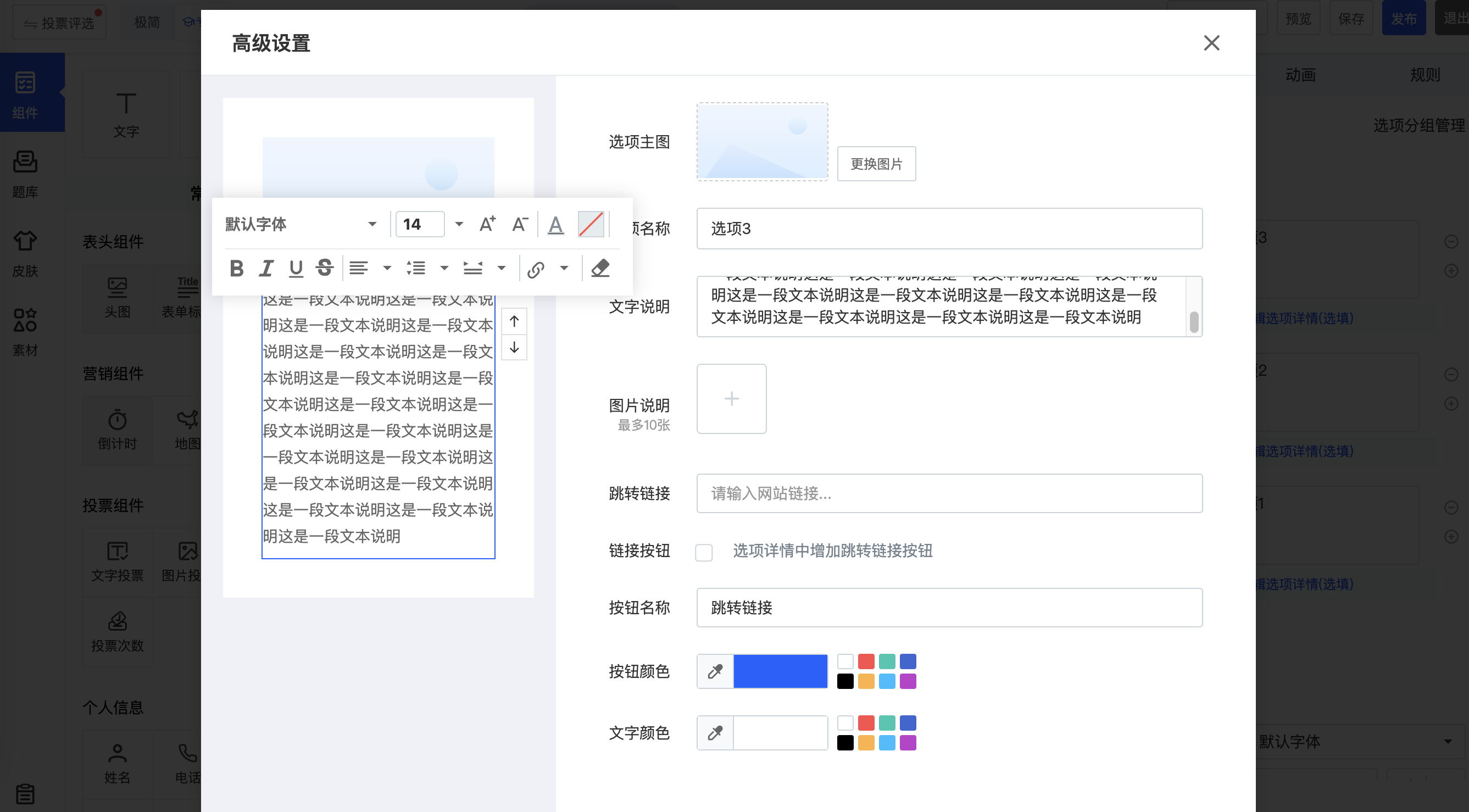Image resolution: width=1469 pixels, height=812 pixels.
Task: Click the 发布 button
Action: click(1404, 18)
